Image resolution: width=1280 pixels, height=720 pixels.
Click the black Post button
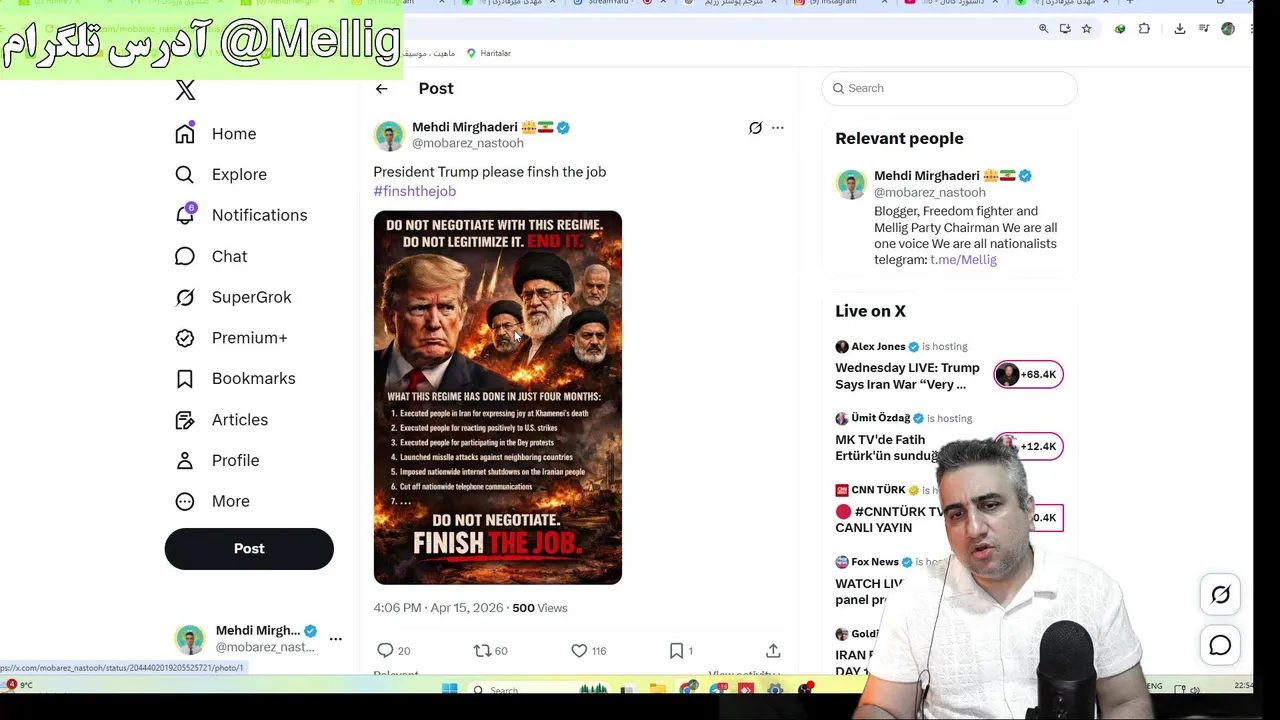[249, 549]
